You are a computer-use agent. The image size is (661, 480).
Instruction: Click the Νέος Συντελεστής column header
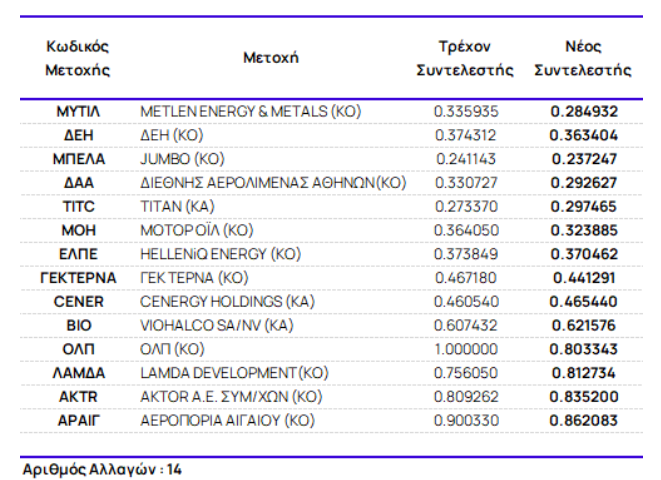(583, 59)
